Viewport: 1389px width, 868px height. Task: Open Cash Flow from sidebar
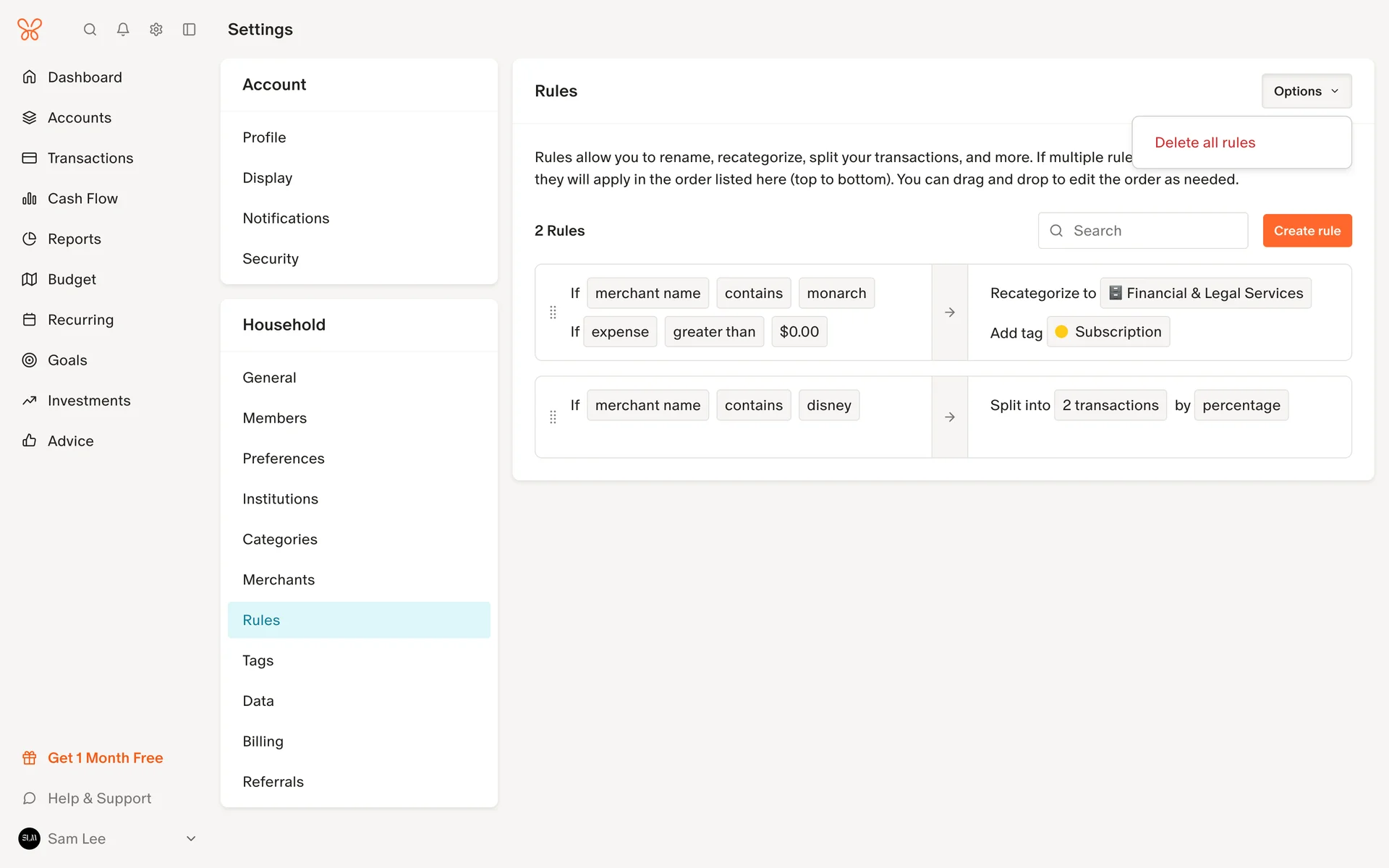point(82,198)
